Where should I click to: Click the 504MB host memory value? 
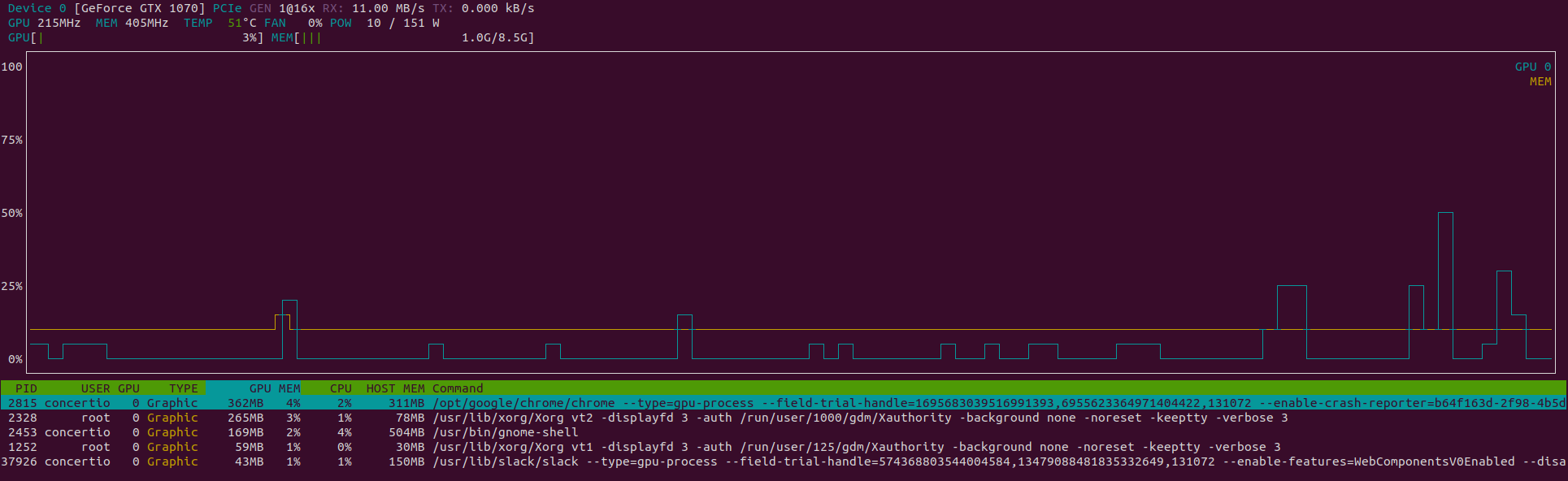coord(406,432)
